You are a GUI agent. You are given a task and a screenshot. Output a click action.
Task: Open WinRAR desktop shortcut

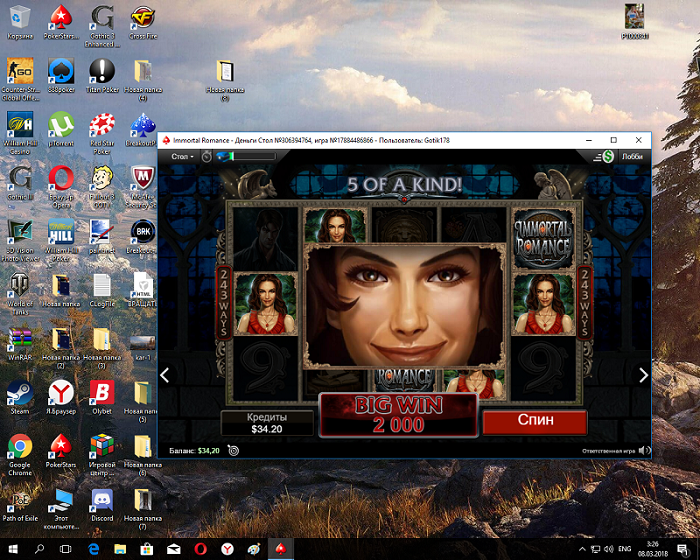20,344
